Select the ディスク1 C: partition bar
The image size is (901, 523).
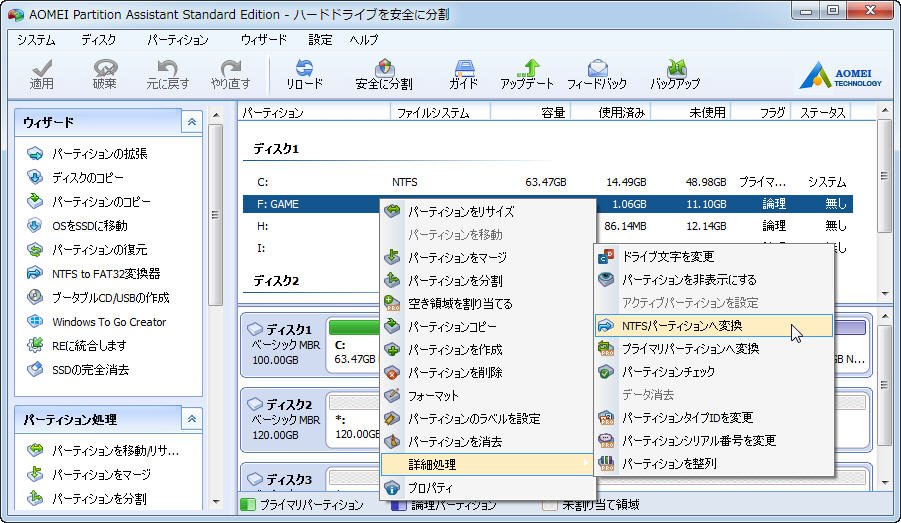click(355, 343)
